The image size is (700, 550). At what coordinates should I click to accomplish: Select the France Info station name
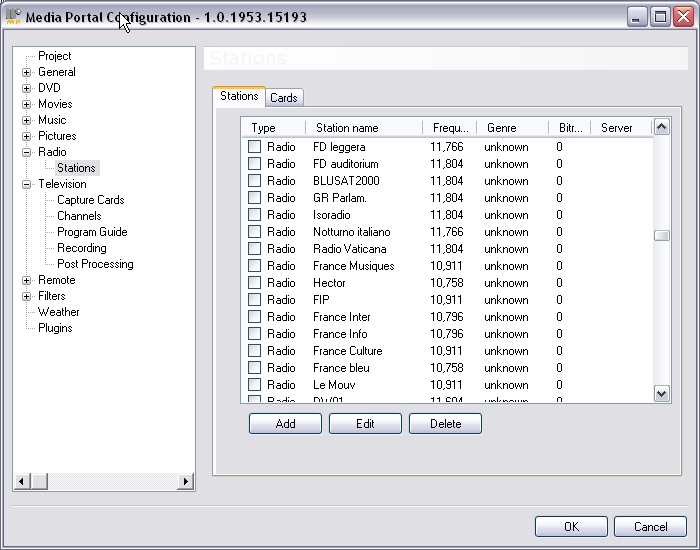tap(340, 334)
